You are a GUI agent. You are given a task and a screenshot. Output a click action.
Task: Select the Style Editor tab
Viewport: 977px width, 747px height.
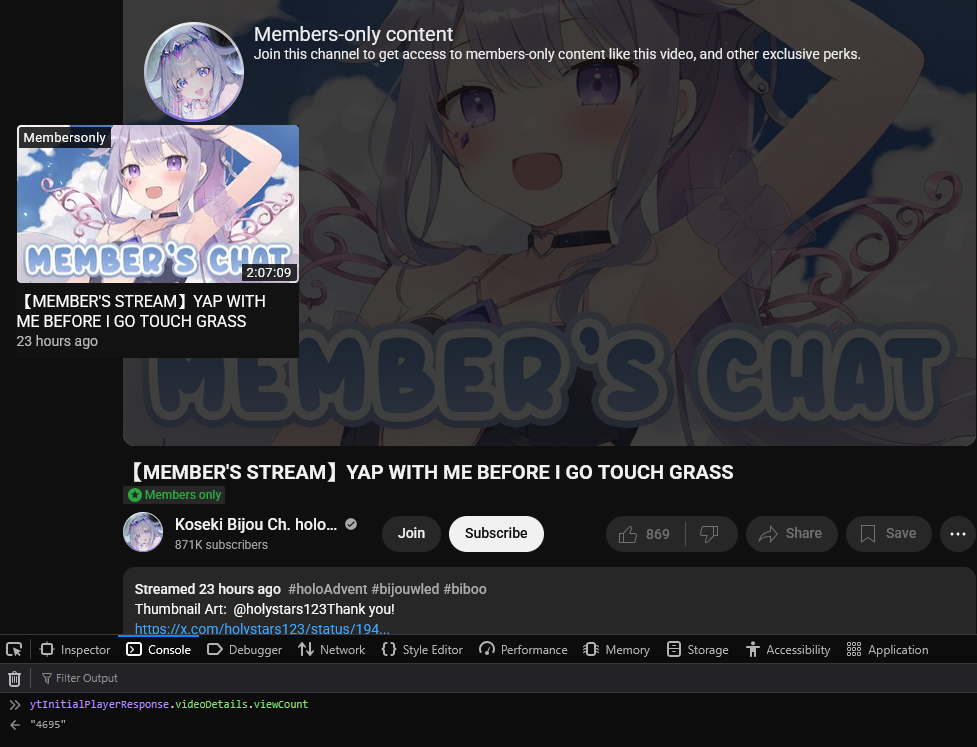pos(422,650)
